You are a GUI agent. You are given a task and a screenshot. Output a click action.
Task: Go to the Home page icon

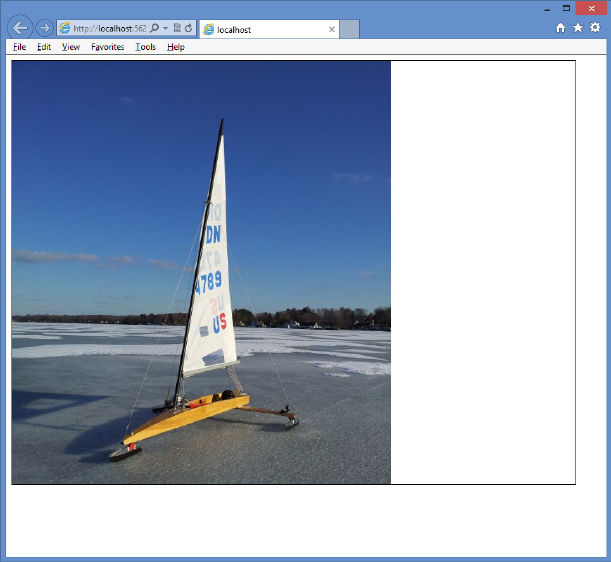[560, 28]
